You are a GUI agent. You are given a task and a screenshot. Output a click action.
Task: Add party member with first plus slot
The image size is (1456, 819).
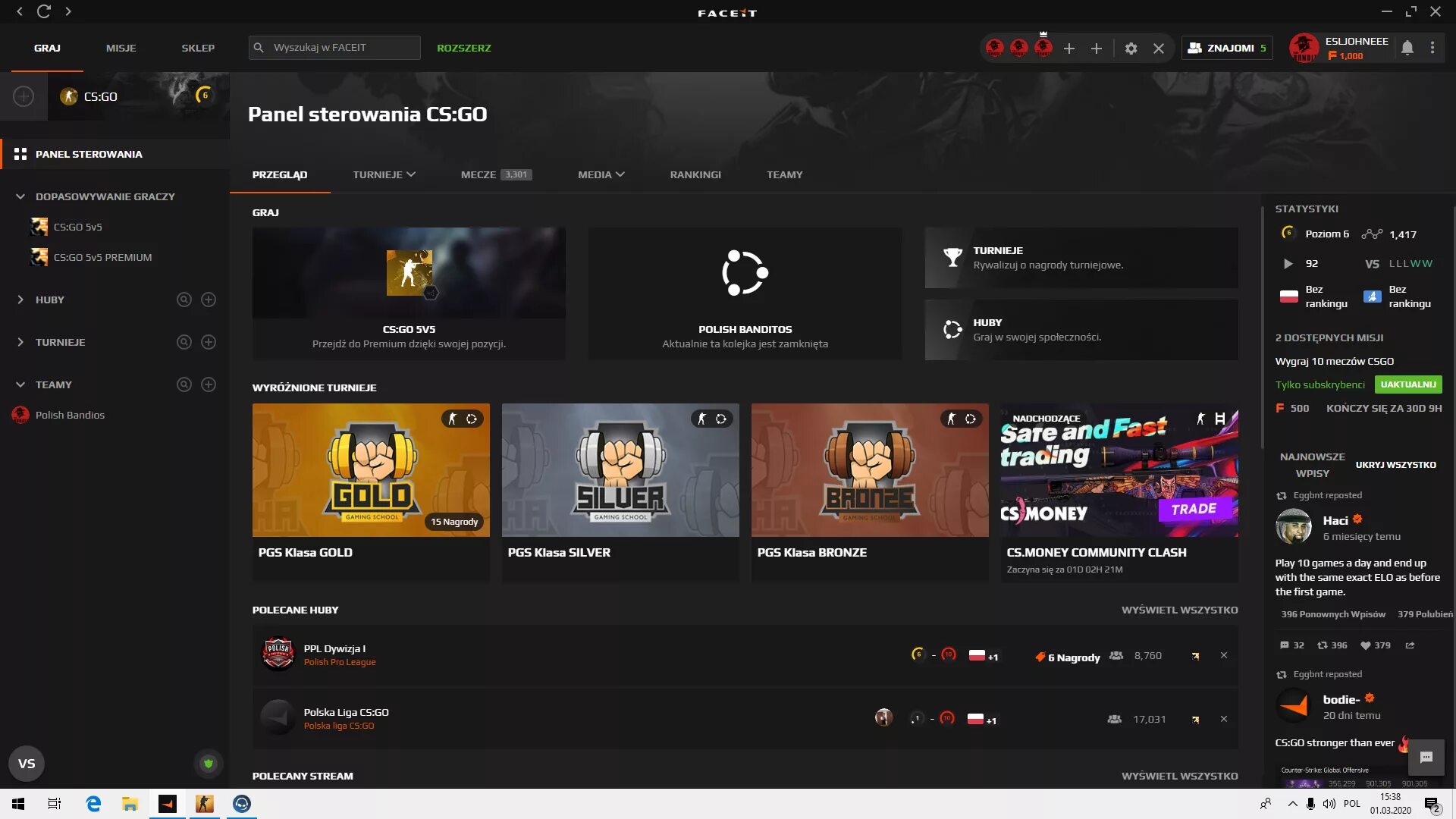click(1069, 49)
